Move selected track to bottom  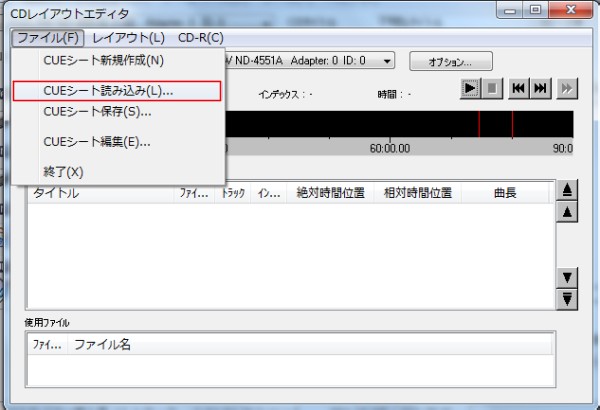(568, 298)
